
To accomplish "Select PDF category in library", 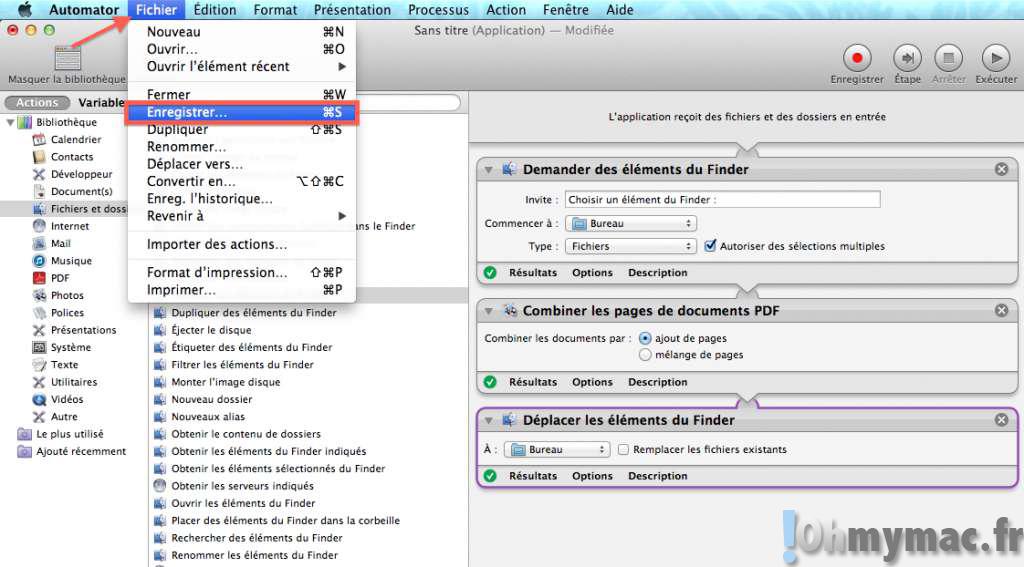I will [x=59, y=278].
